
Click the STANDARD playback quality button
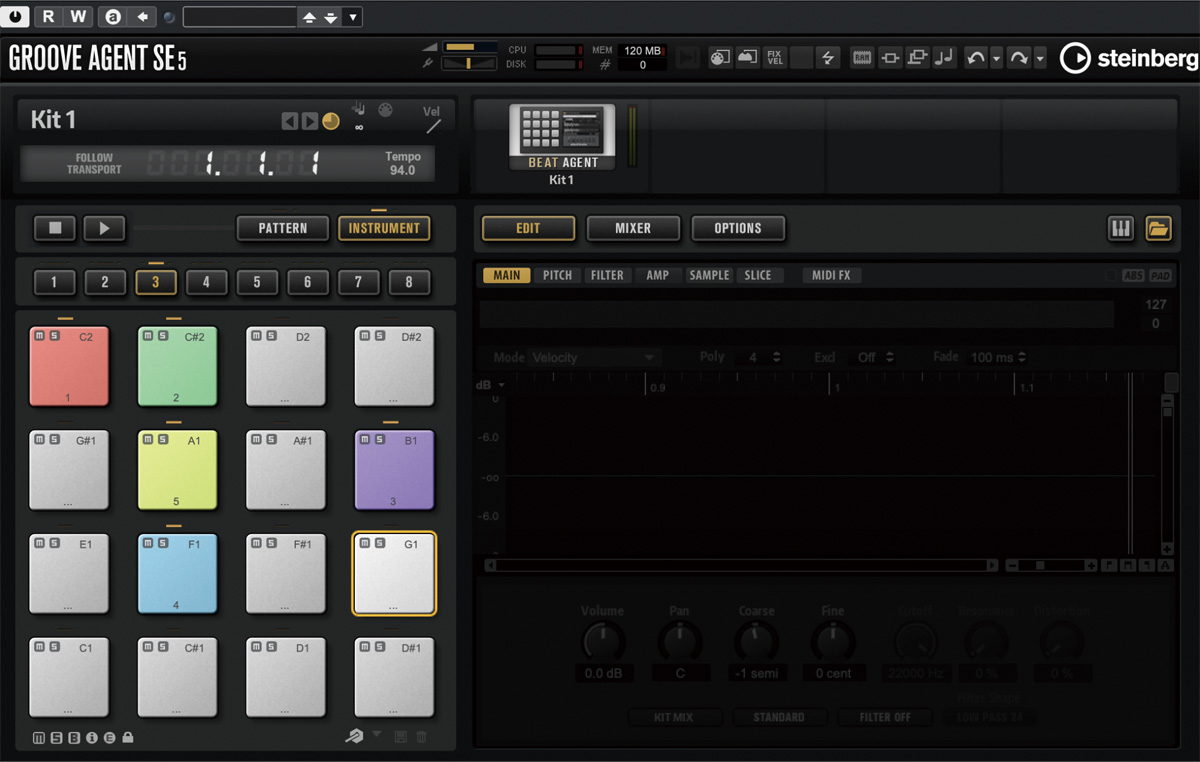(x=779, y=717)
